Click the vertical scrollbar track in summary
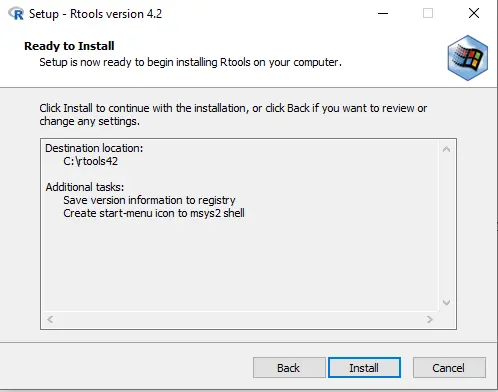498x392 pixels. click(447, 226)
